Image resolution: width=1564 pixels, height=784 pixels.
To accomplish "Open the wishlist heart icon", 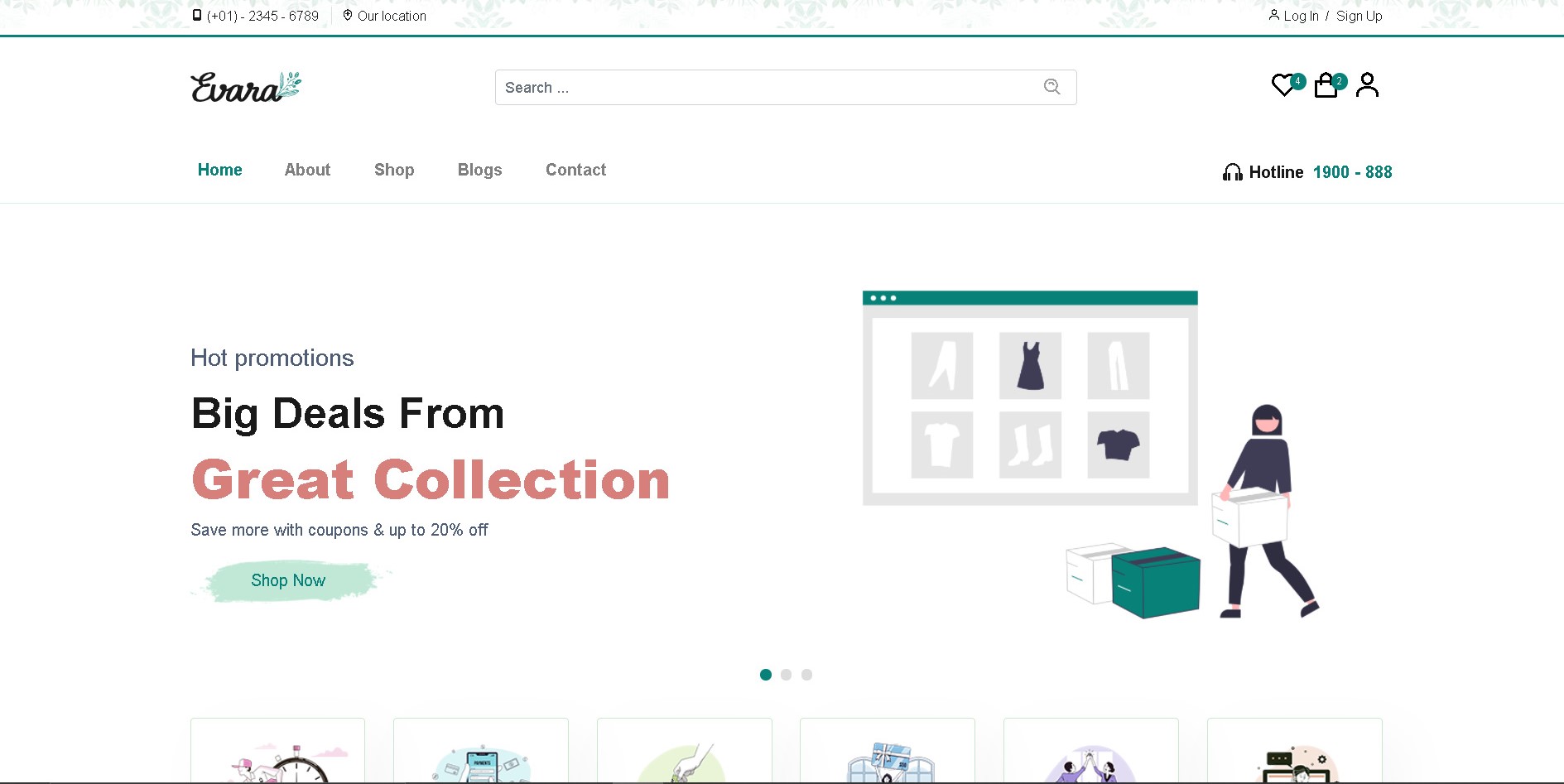I will (x=1283, y=85).
